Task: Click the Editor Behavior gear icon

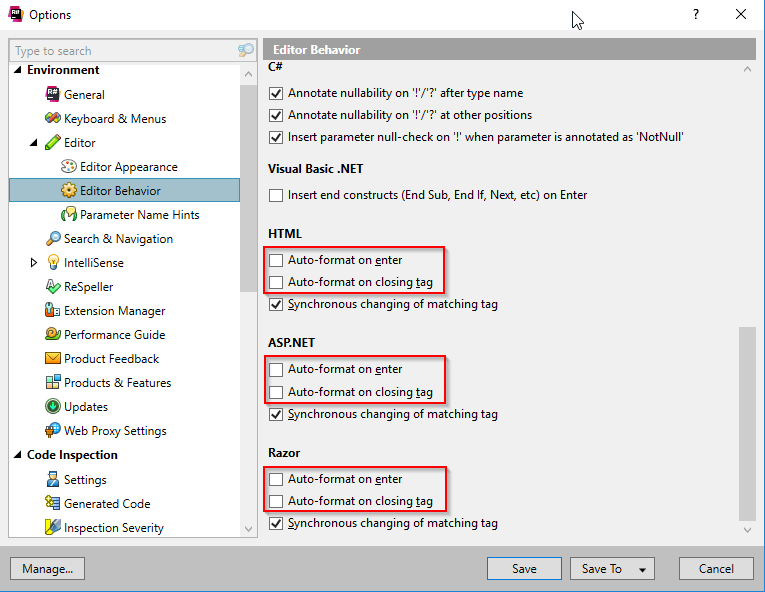Action: click(68, 190)
